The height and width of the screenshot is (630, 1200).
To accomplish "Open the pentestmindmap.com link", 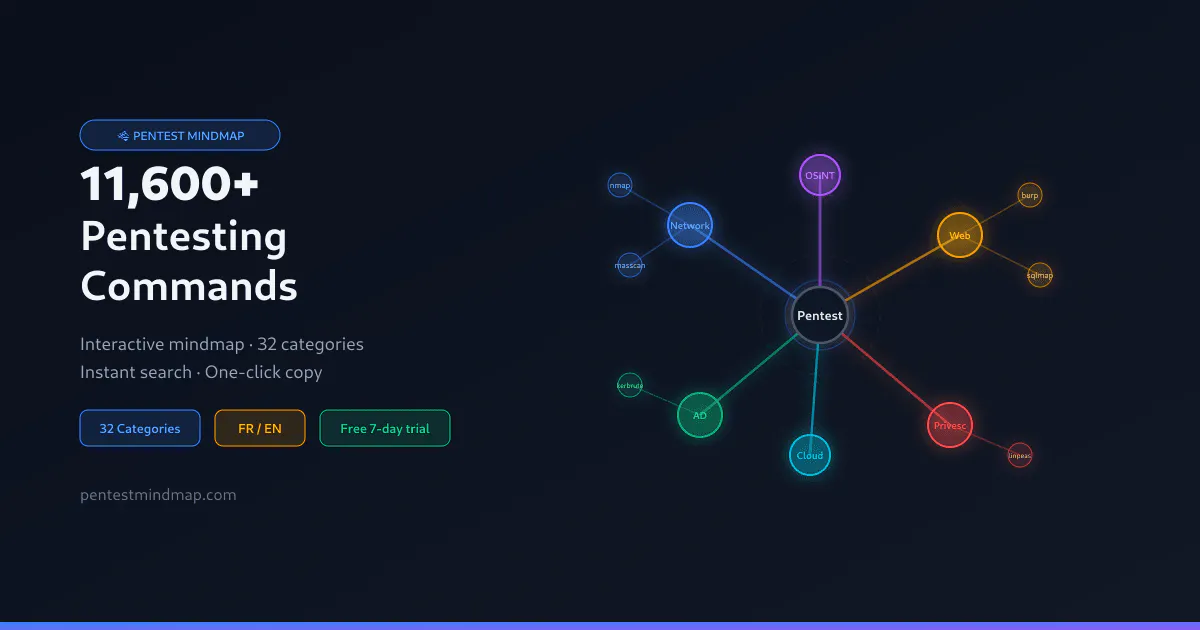I will click(x=158, y=494).
